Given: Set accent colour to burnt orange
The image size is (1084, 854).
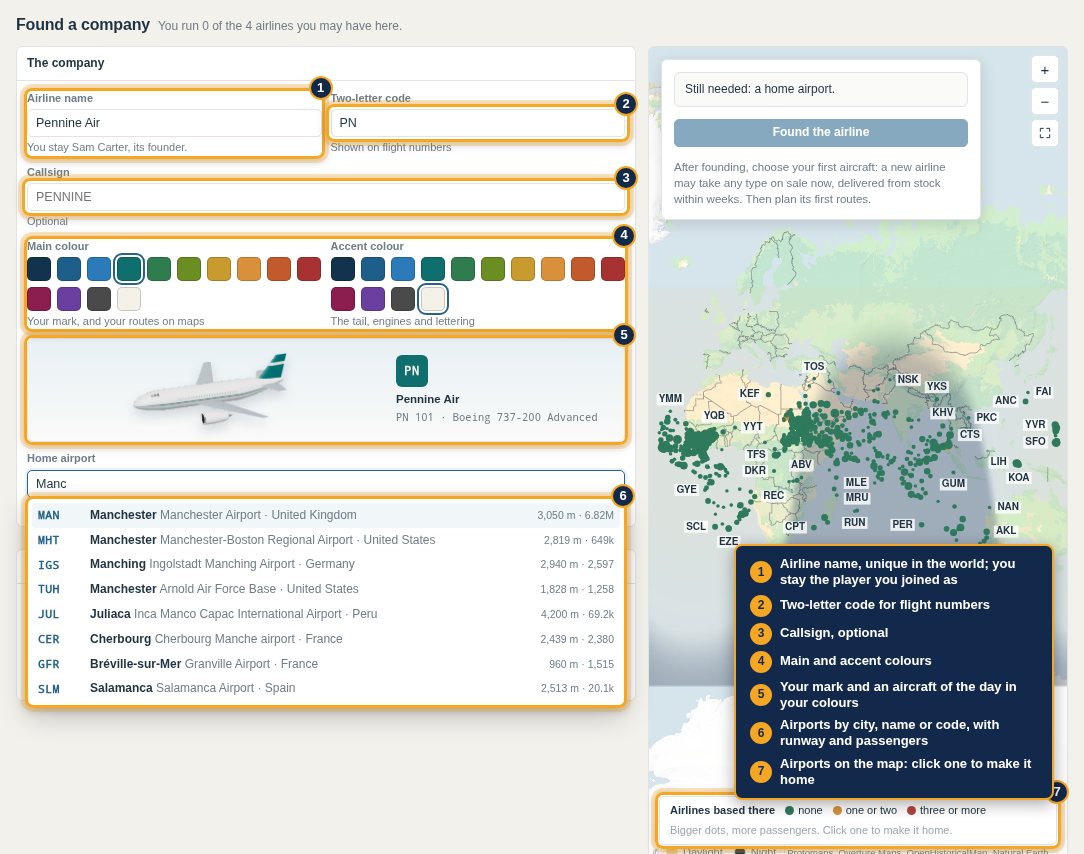Looking at the screenshot, I should [x=583, y=269].
